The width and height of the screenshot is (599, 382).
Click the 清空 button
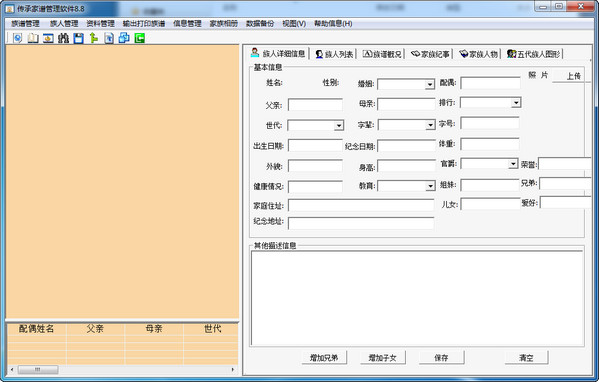(526, 358)
